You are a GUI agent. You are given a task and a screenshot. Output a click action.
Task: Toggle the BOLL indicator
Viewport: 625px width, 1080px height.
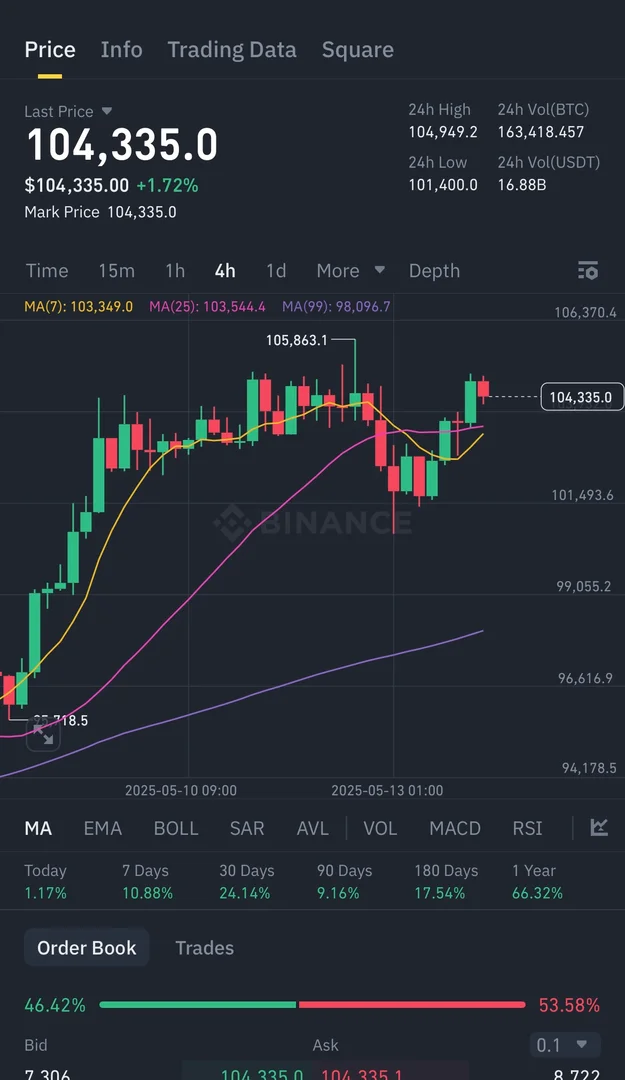click(x=176, y=828)
